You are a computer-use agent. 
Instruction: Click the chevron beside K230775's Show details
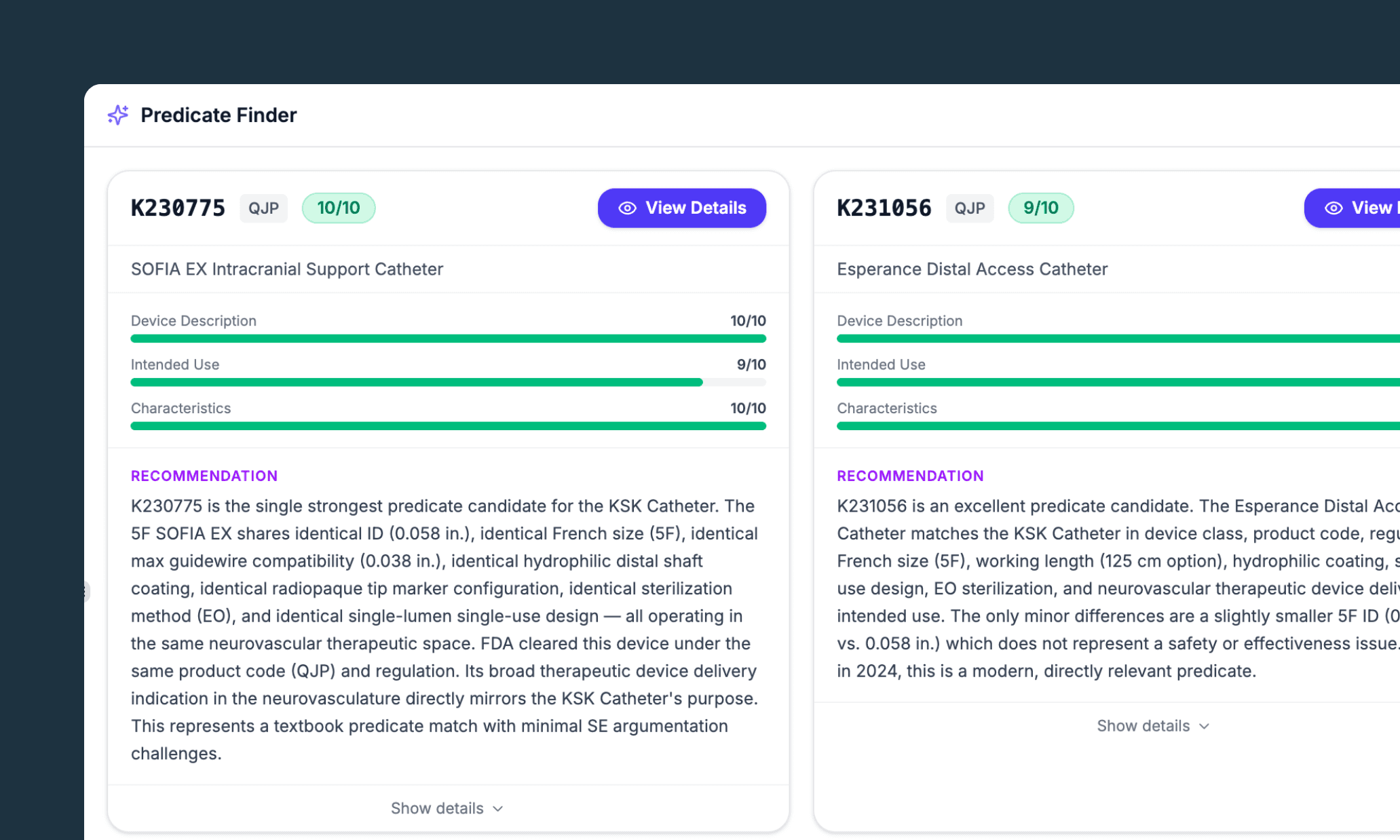coord(498,809)
